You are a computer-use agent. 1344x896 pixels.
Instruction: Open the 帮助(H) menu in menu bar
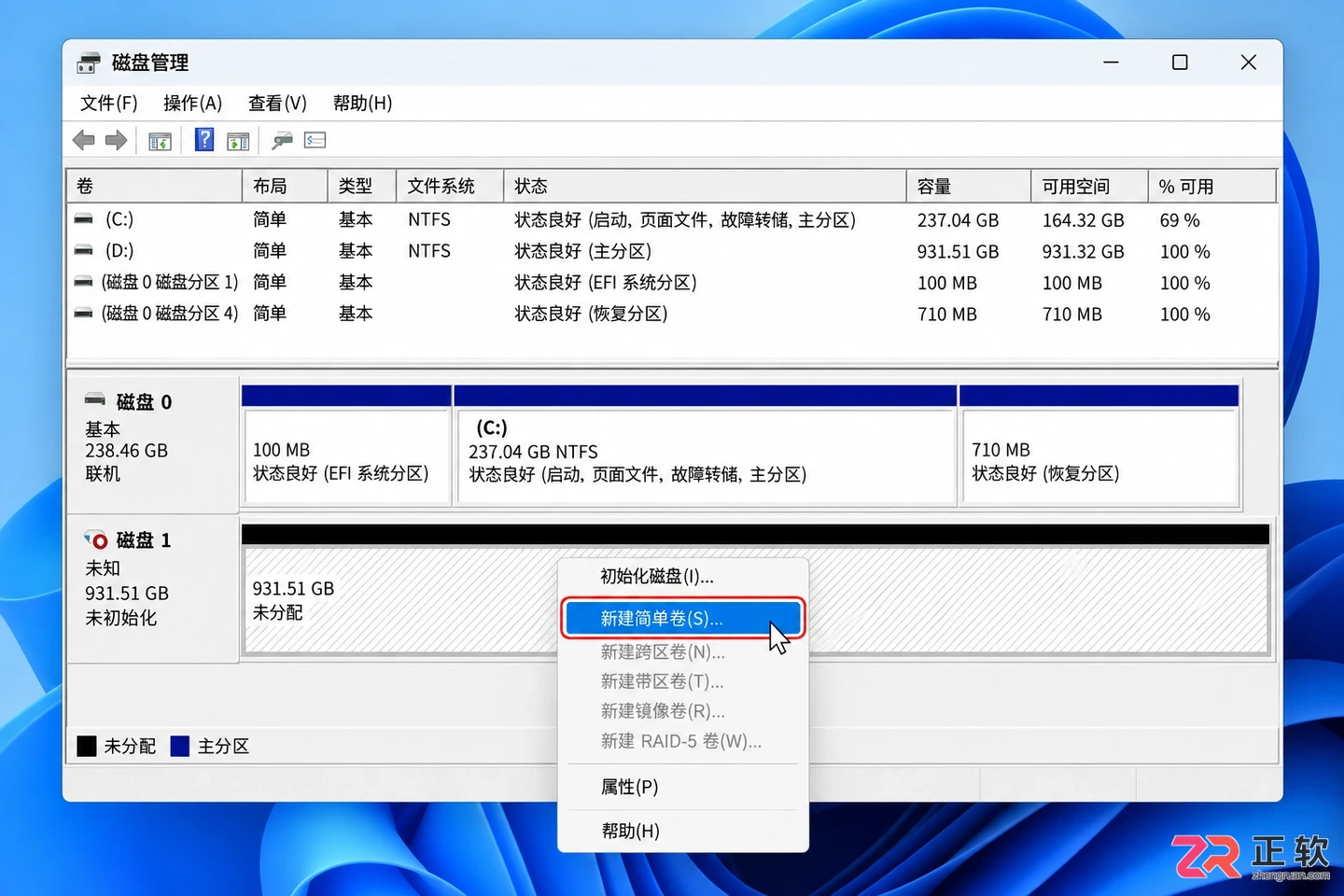coord(362,104)
